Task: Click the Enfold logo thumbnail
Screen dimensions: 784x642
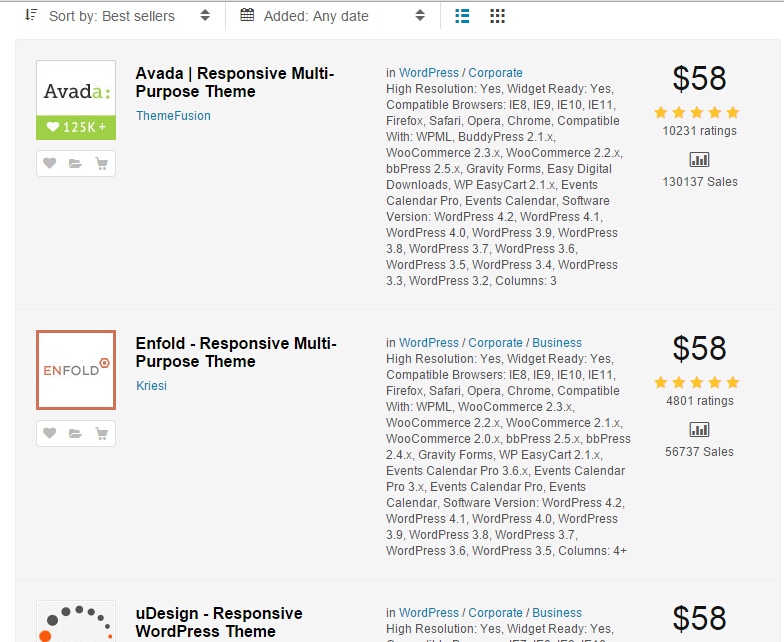Action: pyautogui.click(x=76, y=370)
